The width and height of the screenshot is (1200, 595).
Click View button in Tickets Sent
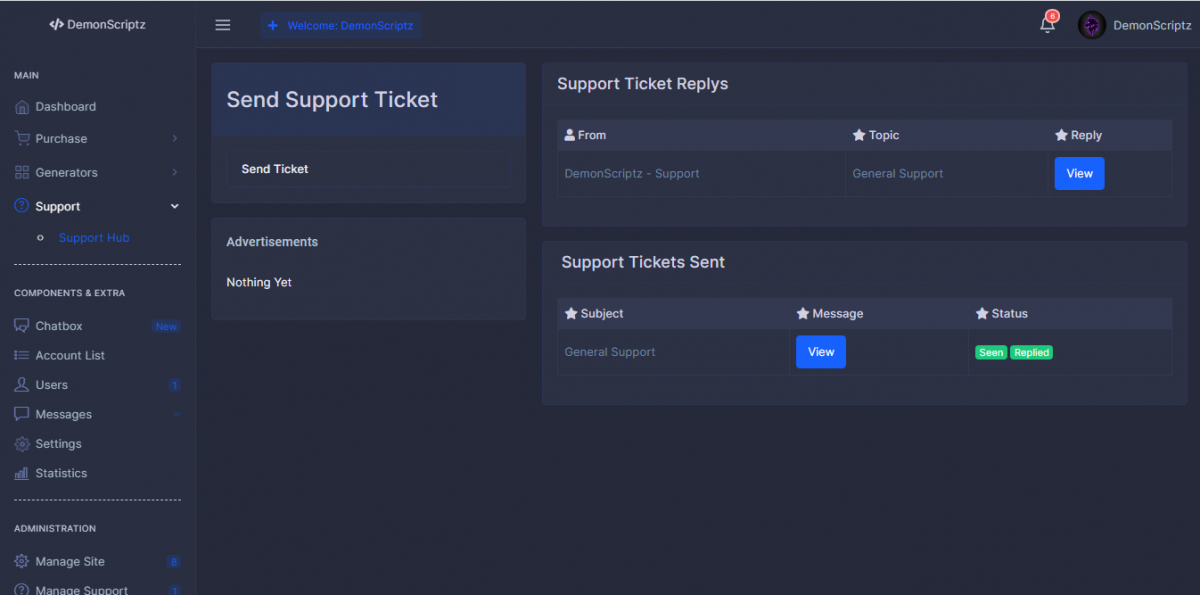coord(820,352)
